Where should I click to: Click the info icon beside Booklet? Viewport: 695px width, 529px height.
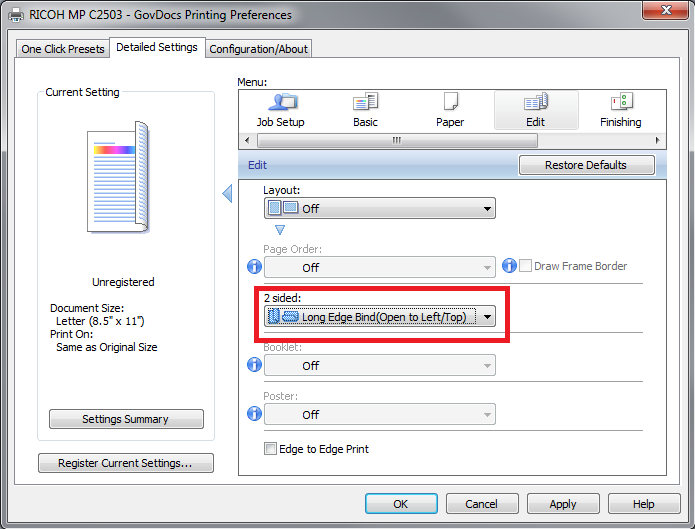pyautogui.click(x=254, y=364)
